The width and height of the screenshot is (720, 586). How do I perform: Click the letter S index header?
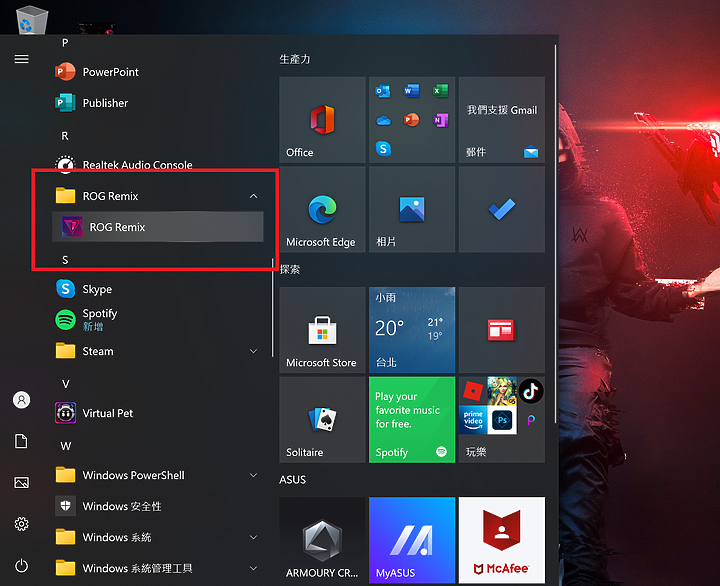(65, 260)
